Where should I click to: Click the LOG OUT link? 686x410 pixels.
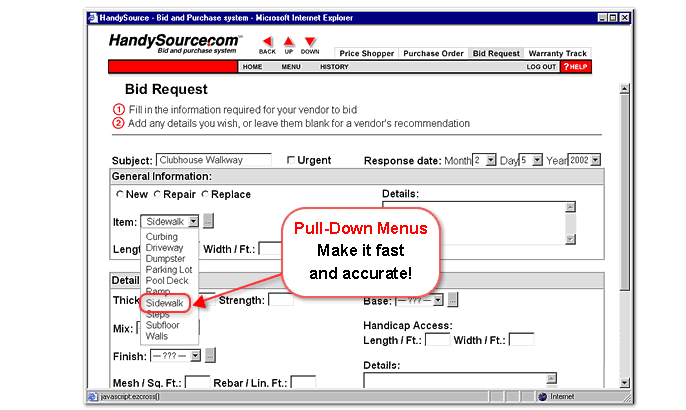click(x=541, y=67)
